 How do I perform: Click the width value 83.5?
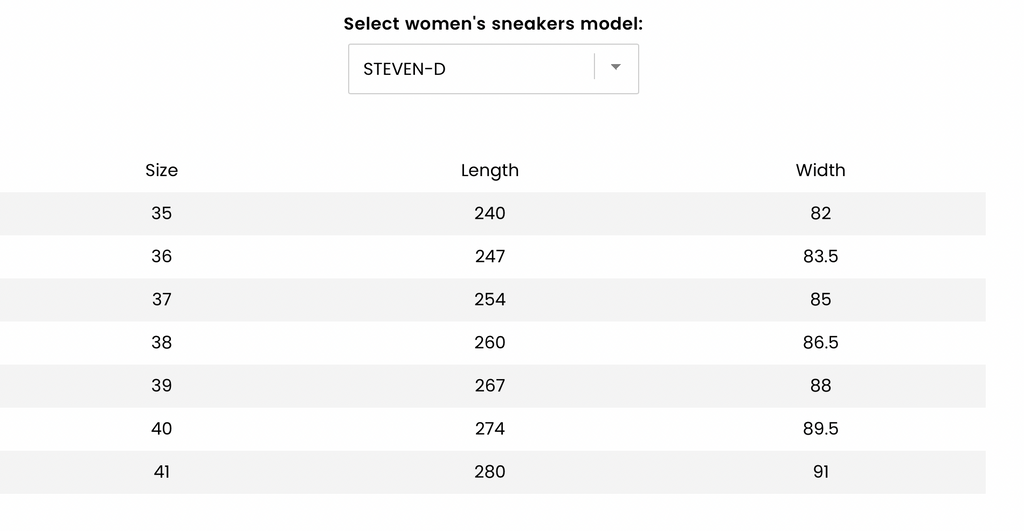820,257
